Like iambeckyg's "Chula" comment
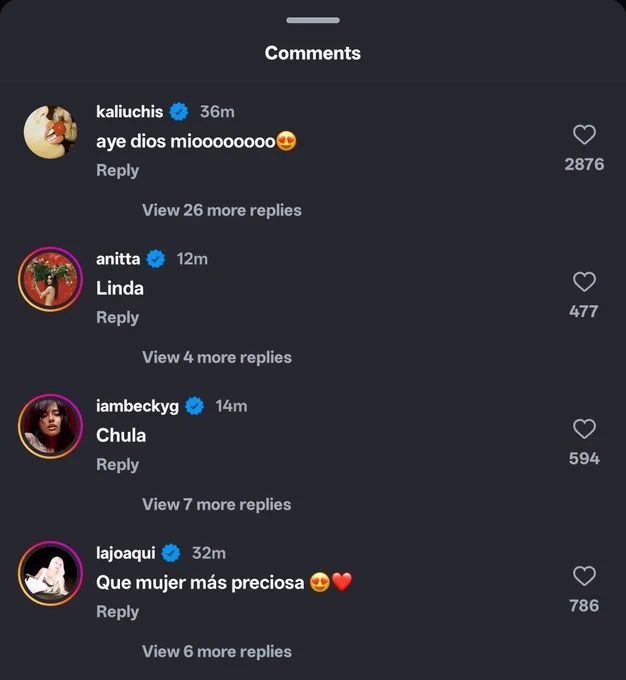This screenshot has height=680, width=626. (584, 429)
